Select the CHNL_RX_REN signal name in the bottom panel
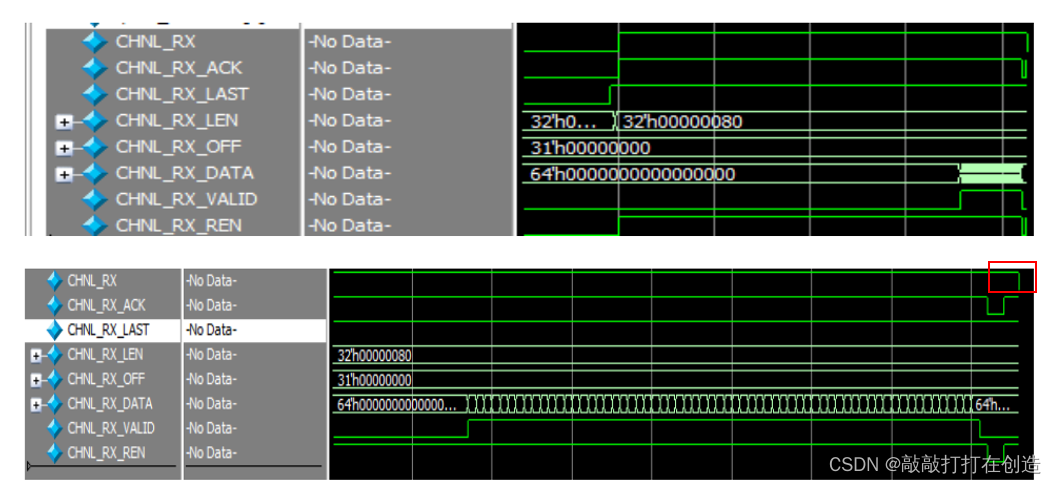The image size is (1056, 484). [x=106, y=453]
